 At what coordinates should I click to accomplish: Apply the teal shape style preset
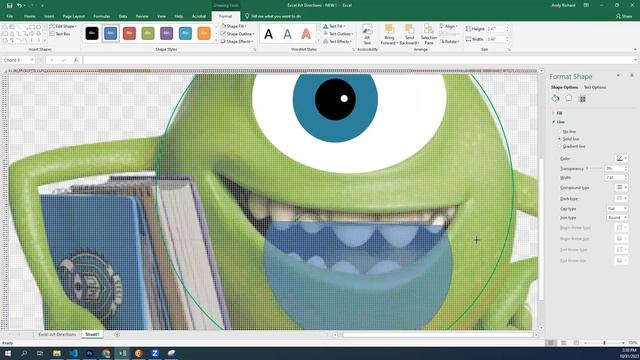[185, 33]
